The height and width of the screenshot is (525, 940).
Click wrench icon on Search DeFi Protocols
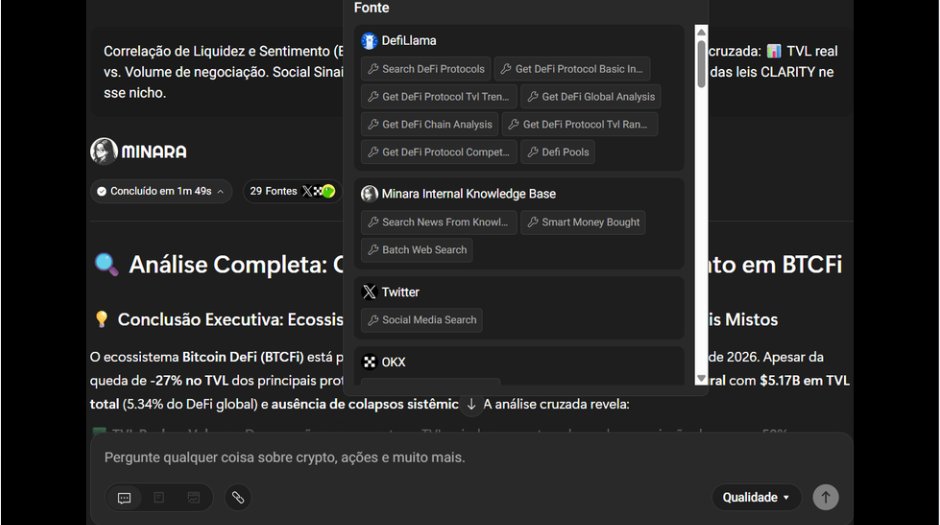tap(373, 69)
